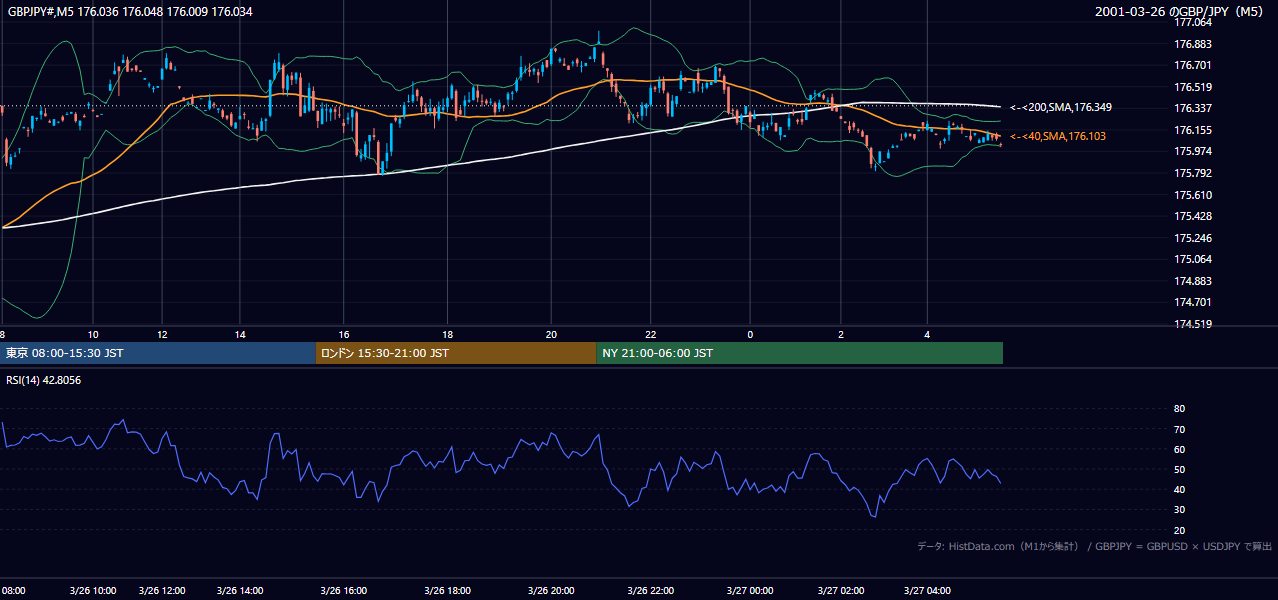Click the NY 21:00-06:00 JST session bar

coord(800,353)
